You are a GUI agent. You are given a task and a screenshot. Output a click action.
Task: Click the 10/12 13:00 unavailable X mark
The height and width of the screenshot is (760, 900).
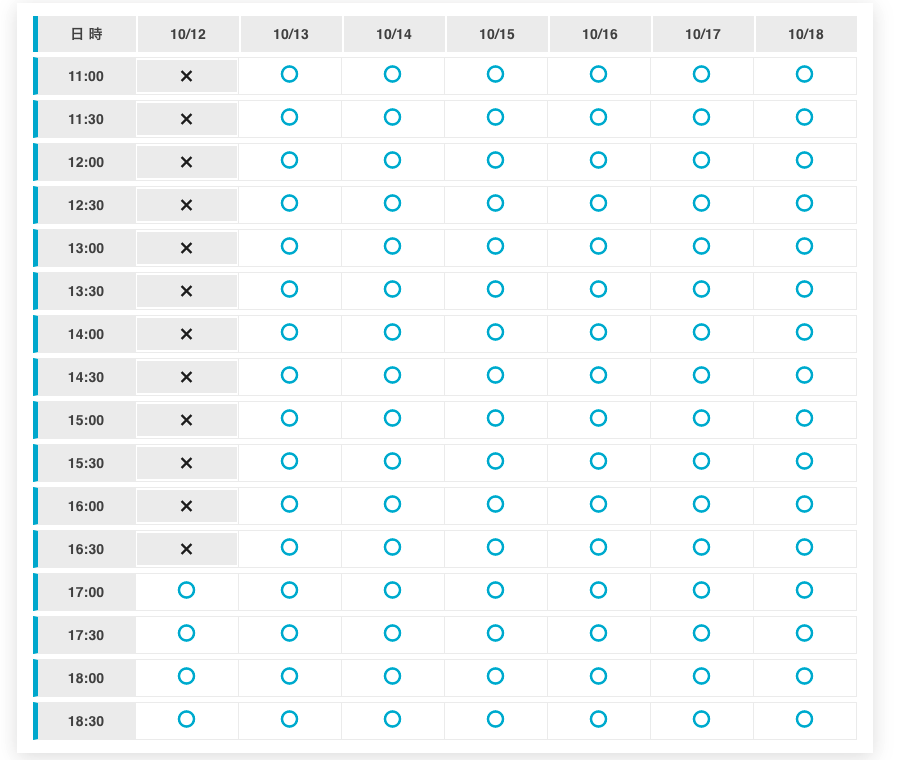(187, 249)
